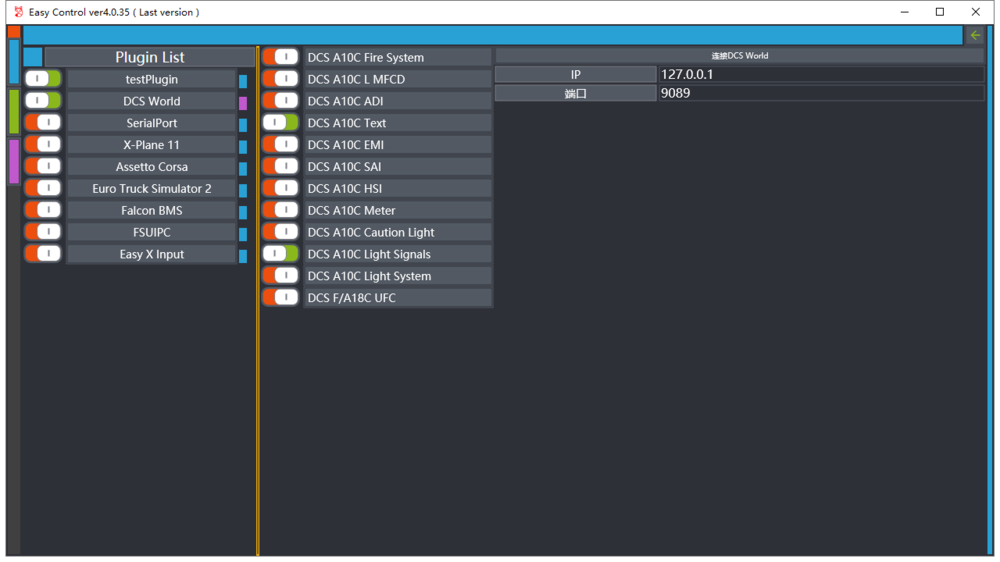Minimize the Easy Control window
Image resolution: width=1000 pixels, height=562 pixels.
904,11
